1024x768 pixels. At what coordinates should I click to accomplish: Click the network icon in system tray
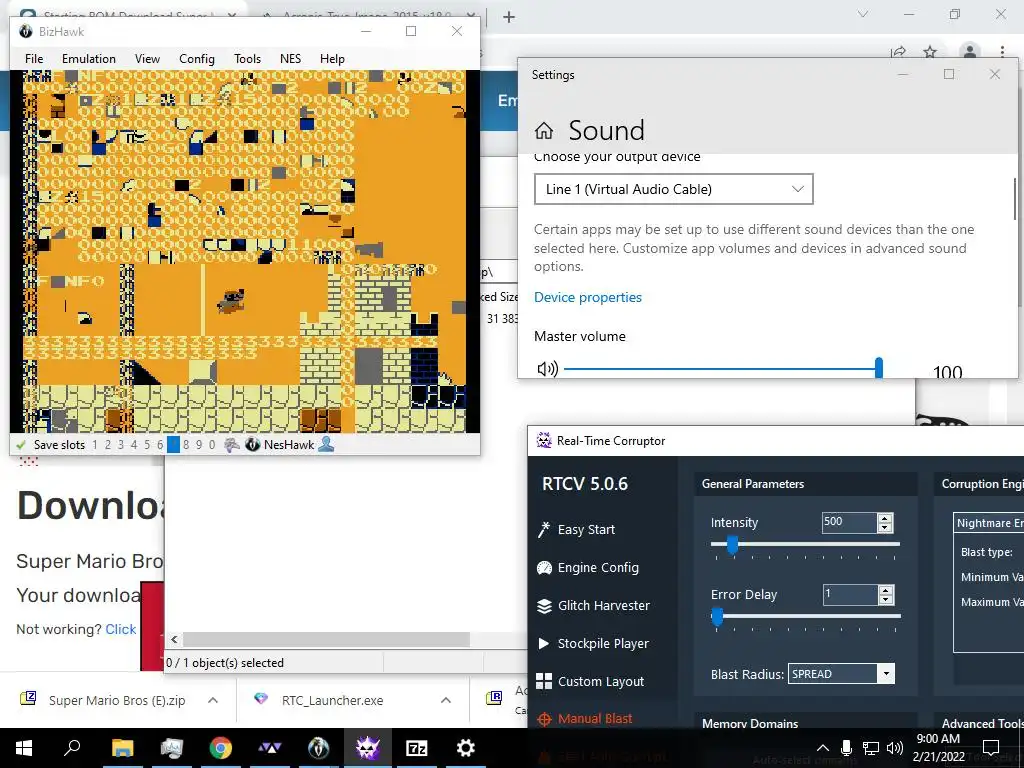point(871,748)
